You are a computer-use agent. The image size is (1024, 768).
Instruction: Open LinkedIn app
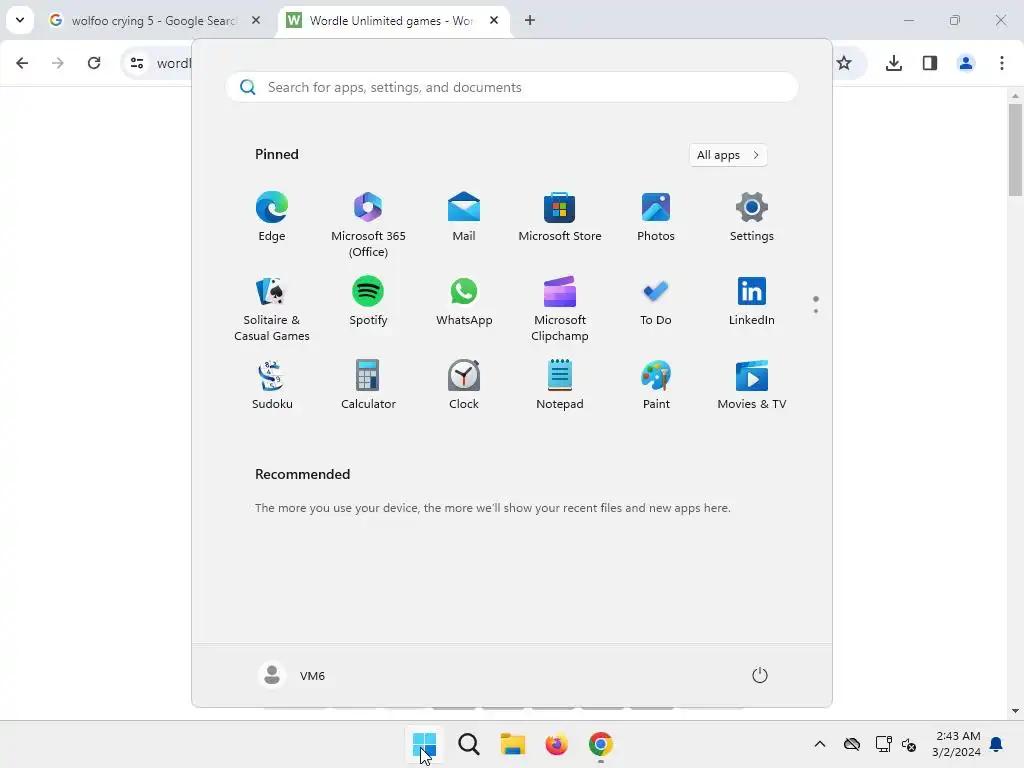(752, 301)
